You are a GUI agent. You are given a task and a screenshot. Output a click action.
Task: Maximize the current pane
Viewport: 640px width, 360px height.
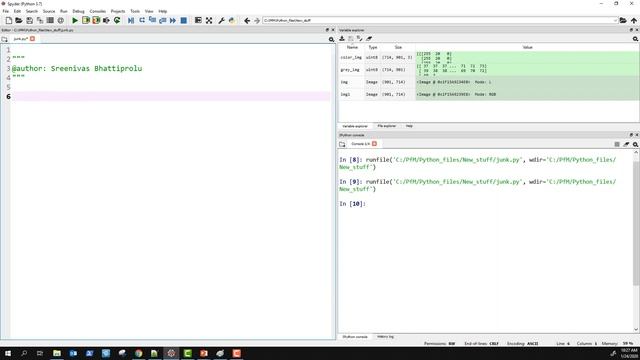[x=198, y=20]
